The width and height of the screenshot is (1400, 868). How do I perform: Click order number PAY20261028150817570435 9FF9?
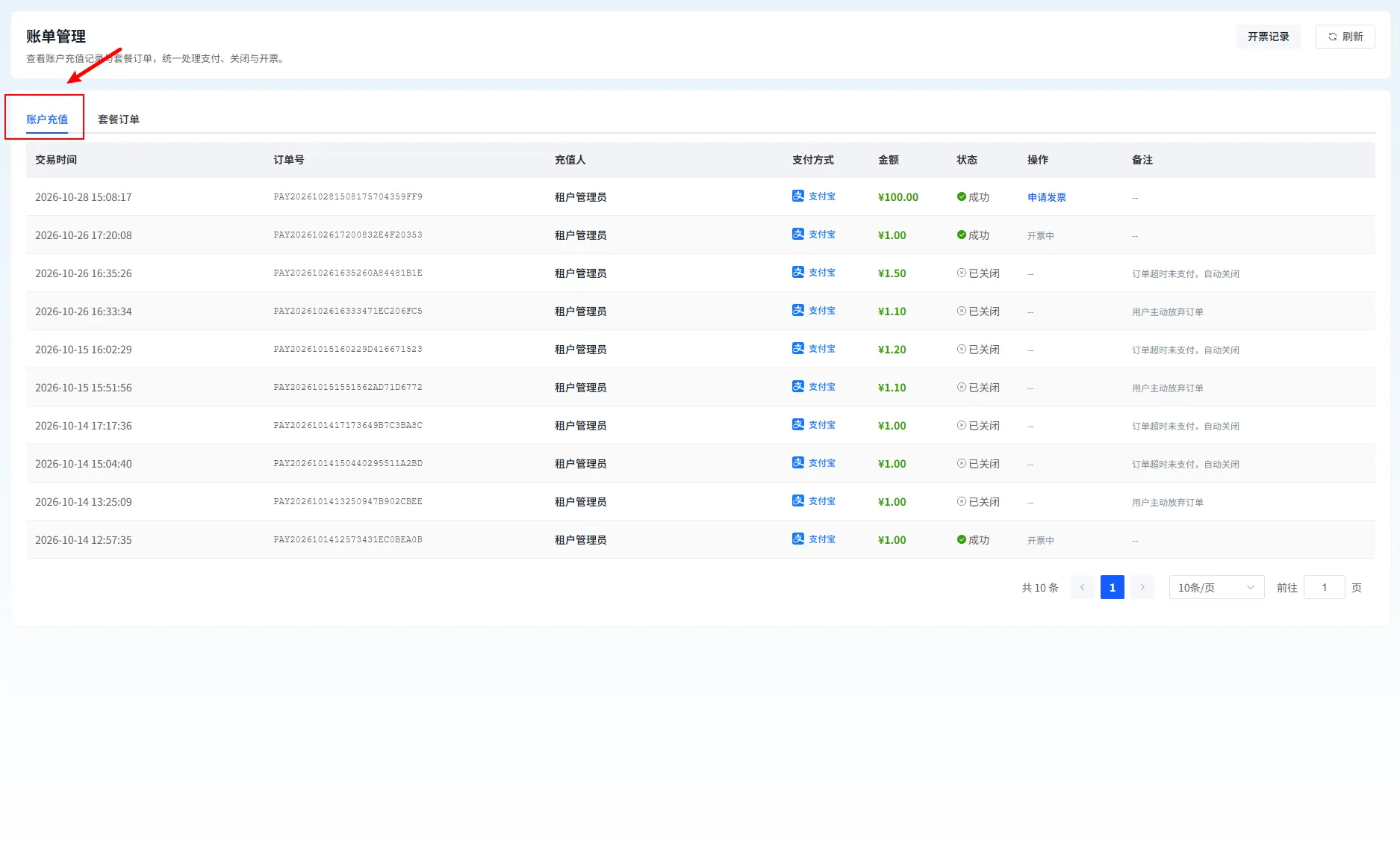[x=348, y=197]
